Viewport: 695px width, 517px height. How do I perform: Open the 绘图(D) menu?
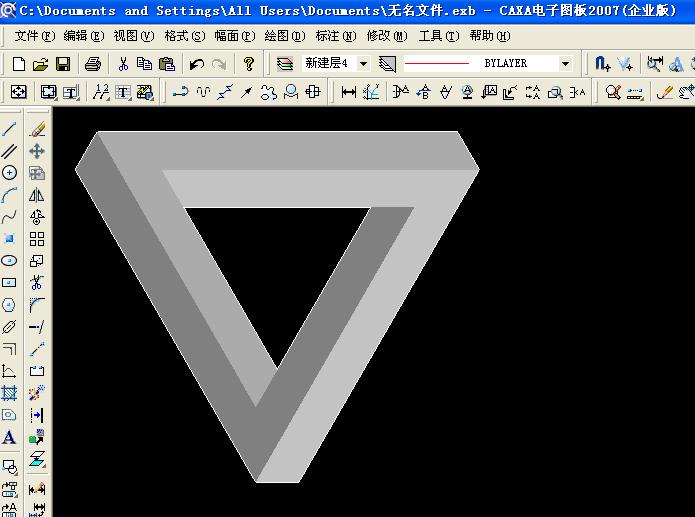click(x=285, y=35)
